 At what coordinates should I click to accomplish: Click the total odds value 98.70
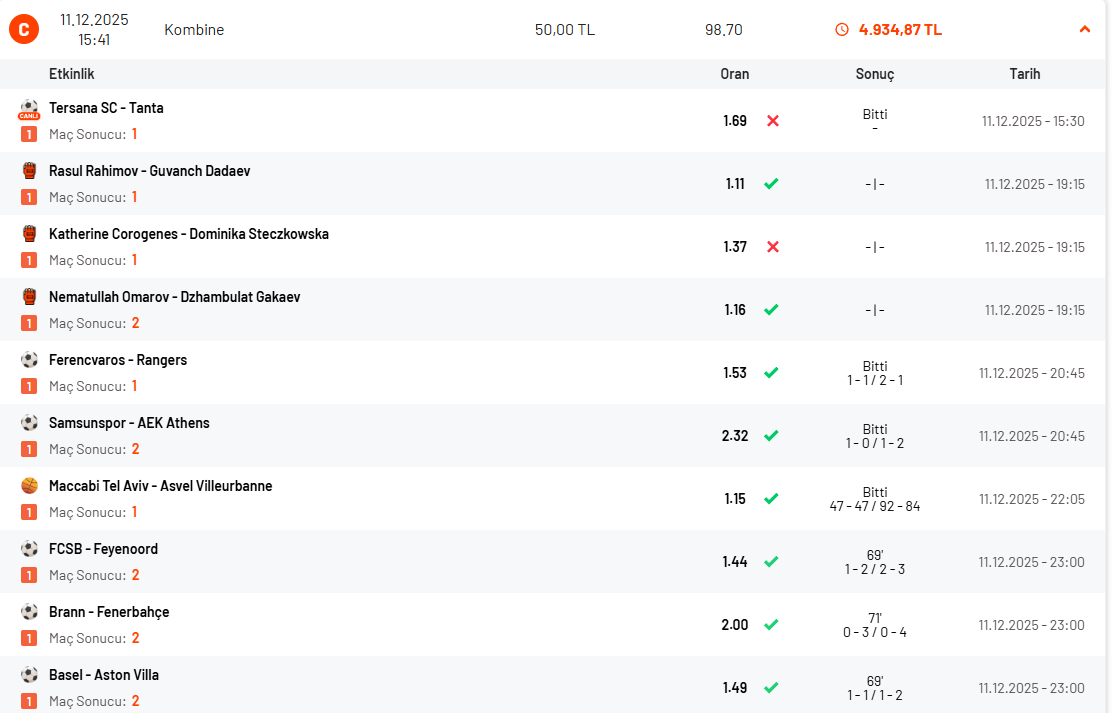723,30
